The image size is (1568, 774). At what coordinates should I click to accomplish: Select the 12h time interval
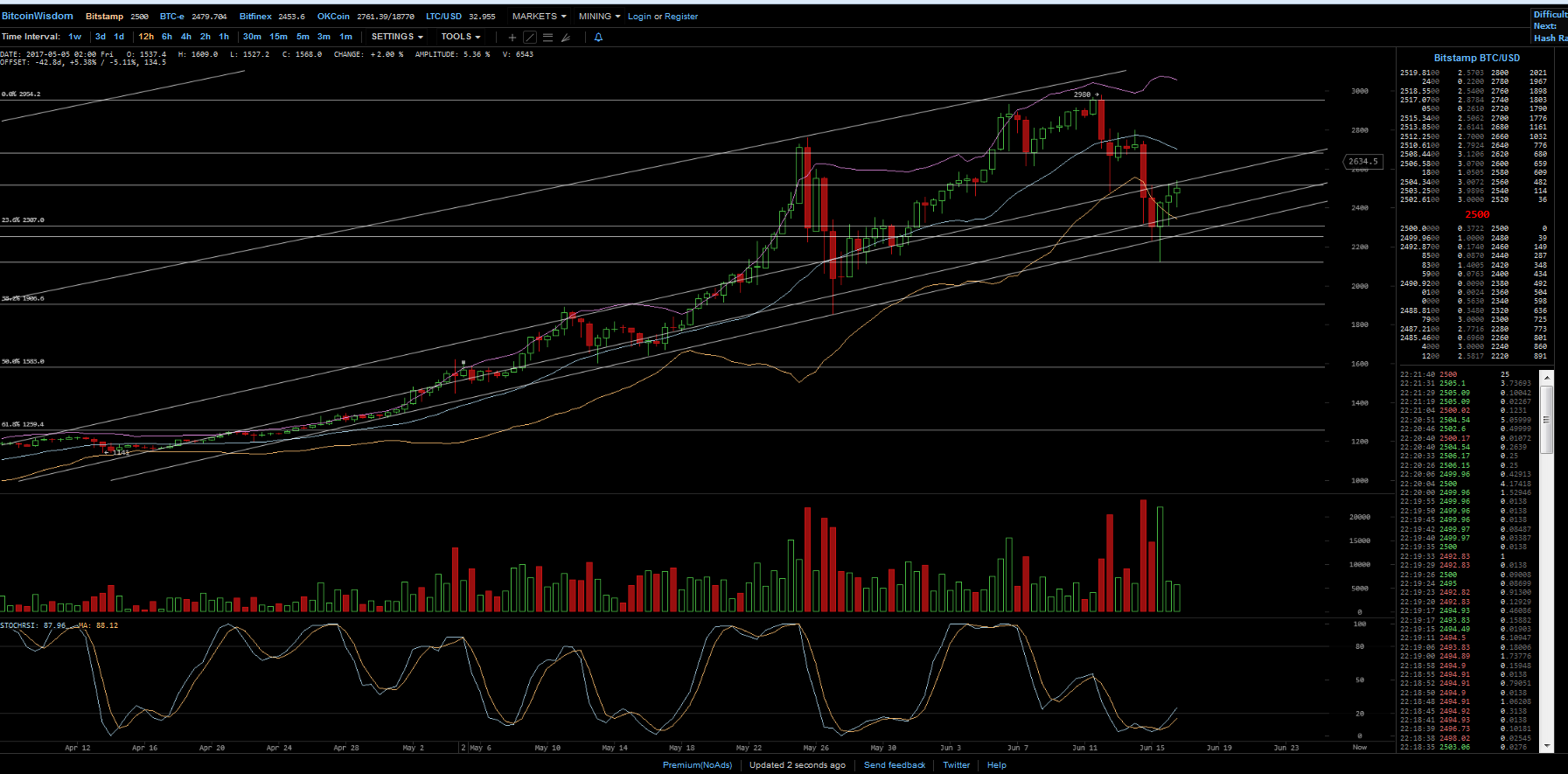coord(146,37)
